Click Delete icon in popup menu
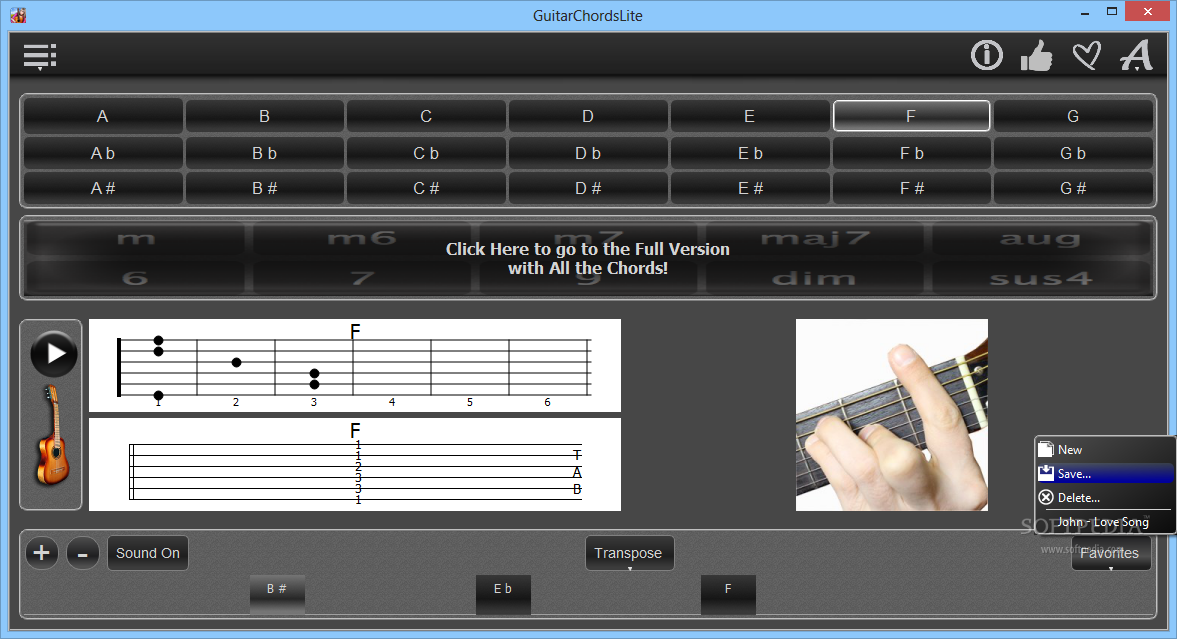This screenshot has width=1177, height=639. point(1046,498)
